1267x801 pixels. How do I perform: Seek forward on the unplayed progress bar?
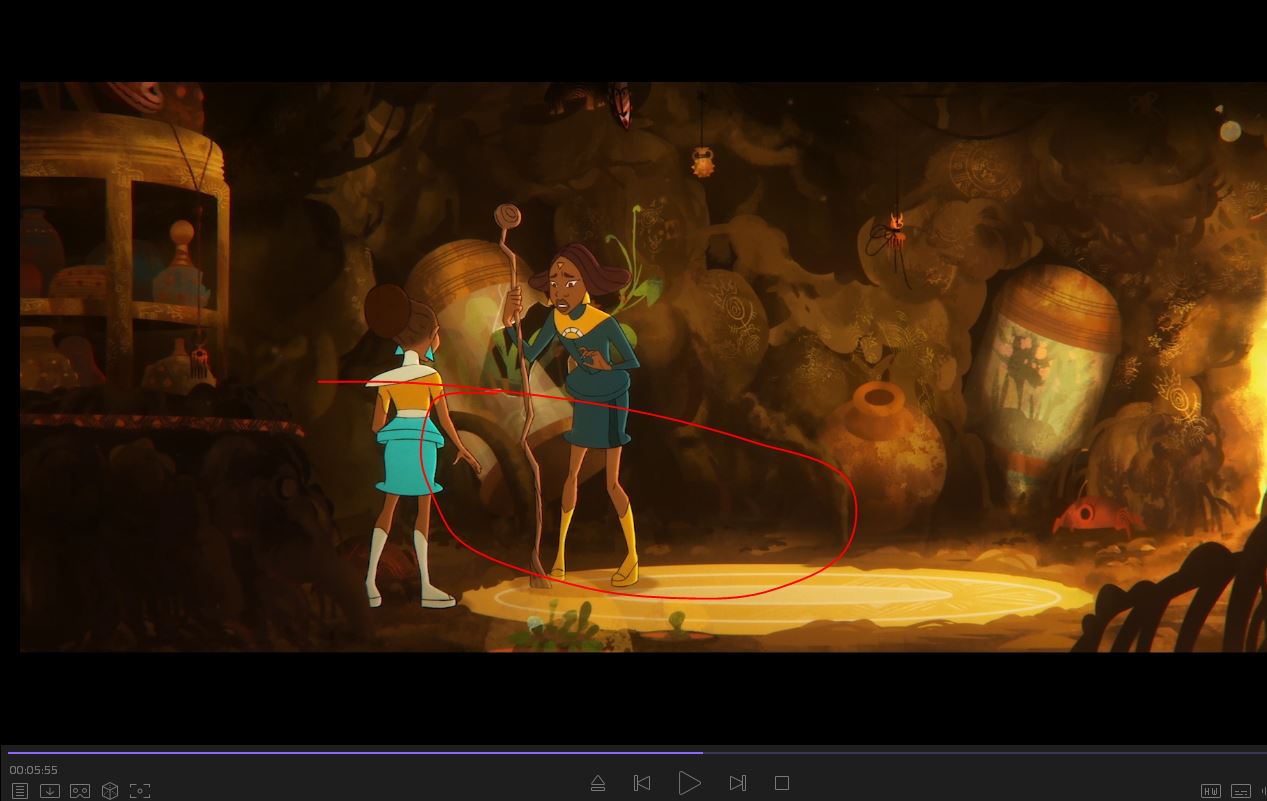[980, 752]
